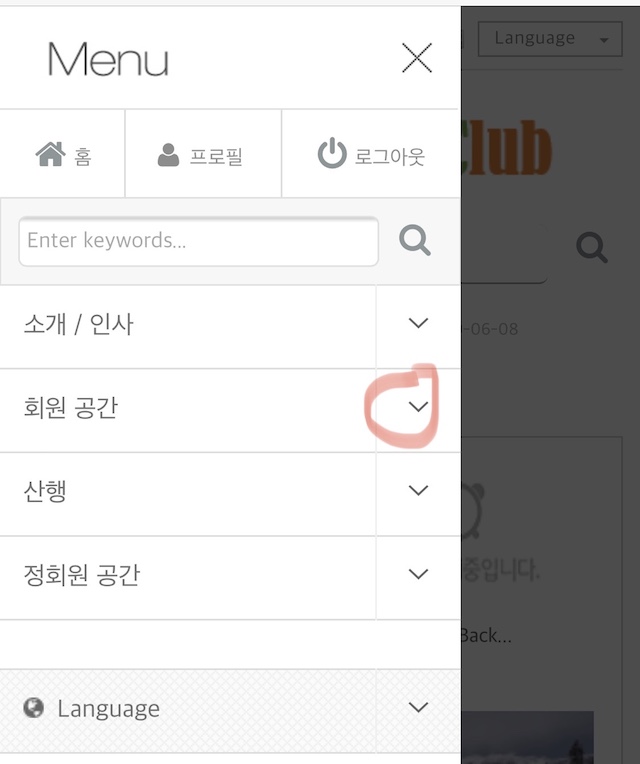Click the home house icon
This screenshot has width=640, height=764.
click(x=51, y=154)
